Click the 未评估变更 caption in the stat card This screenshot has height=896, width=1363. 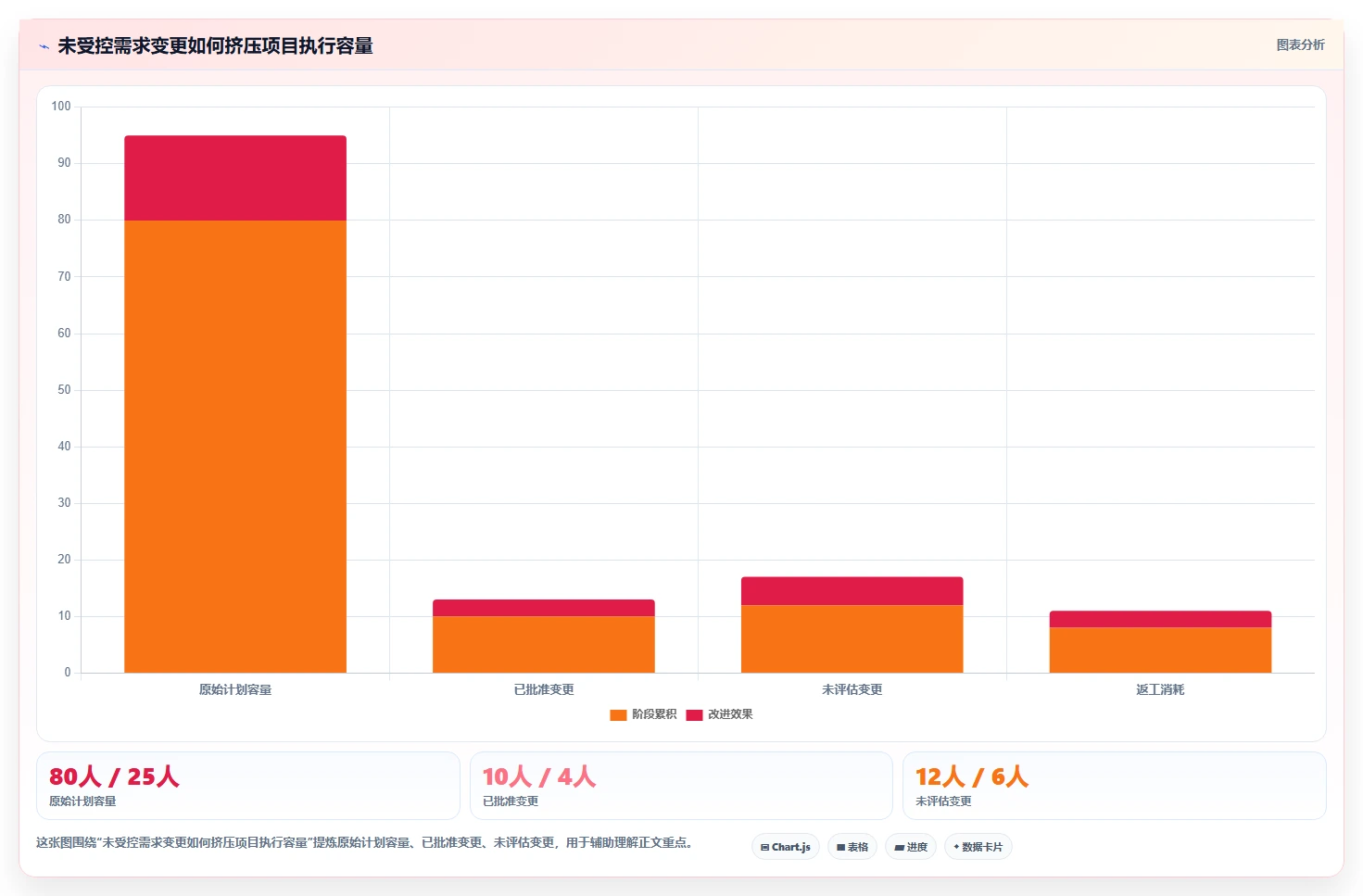[x=943, y=801]
